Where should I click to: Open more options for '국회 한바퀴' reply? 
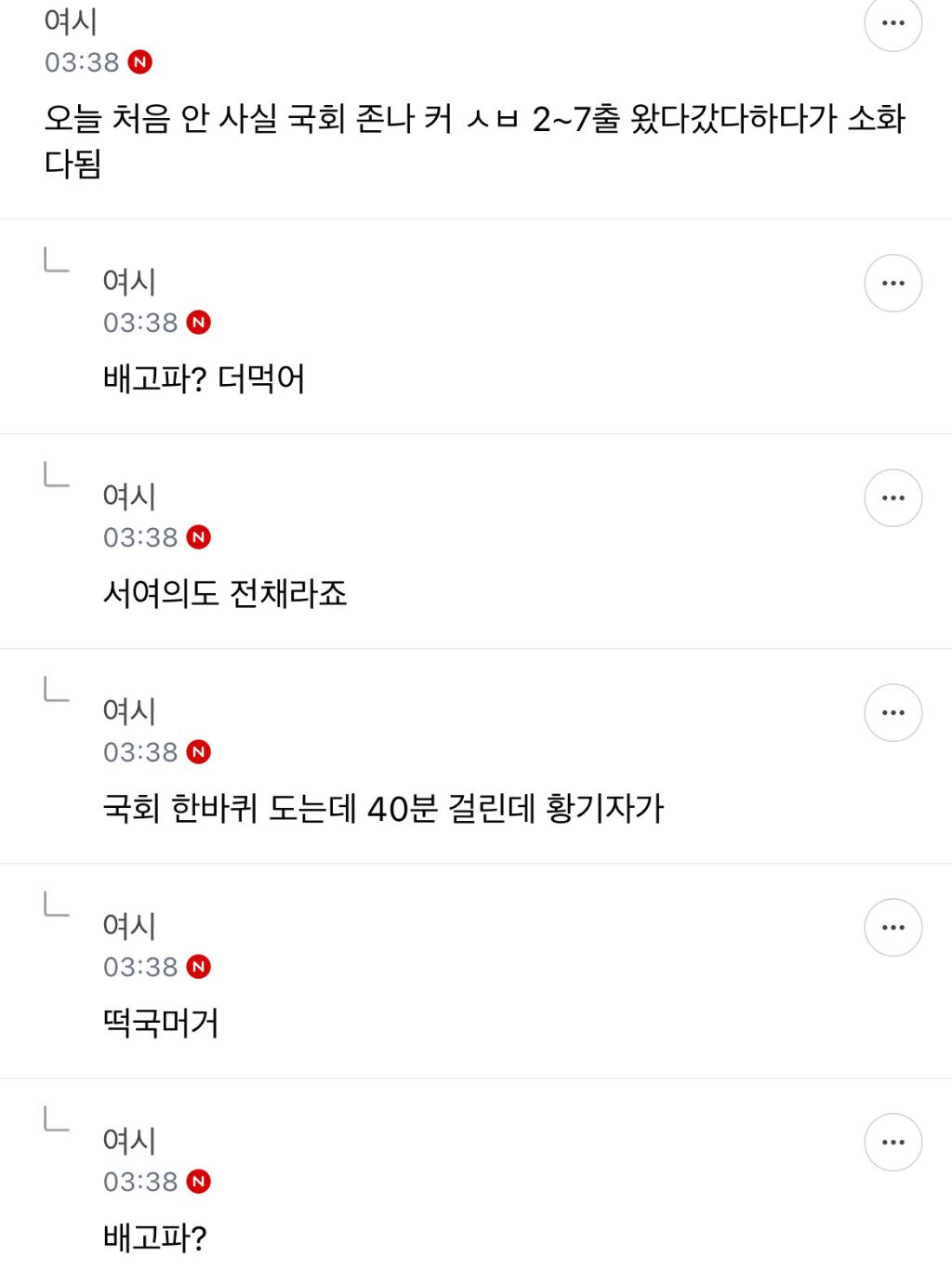[892, 712]
